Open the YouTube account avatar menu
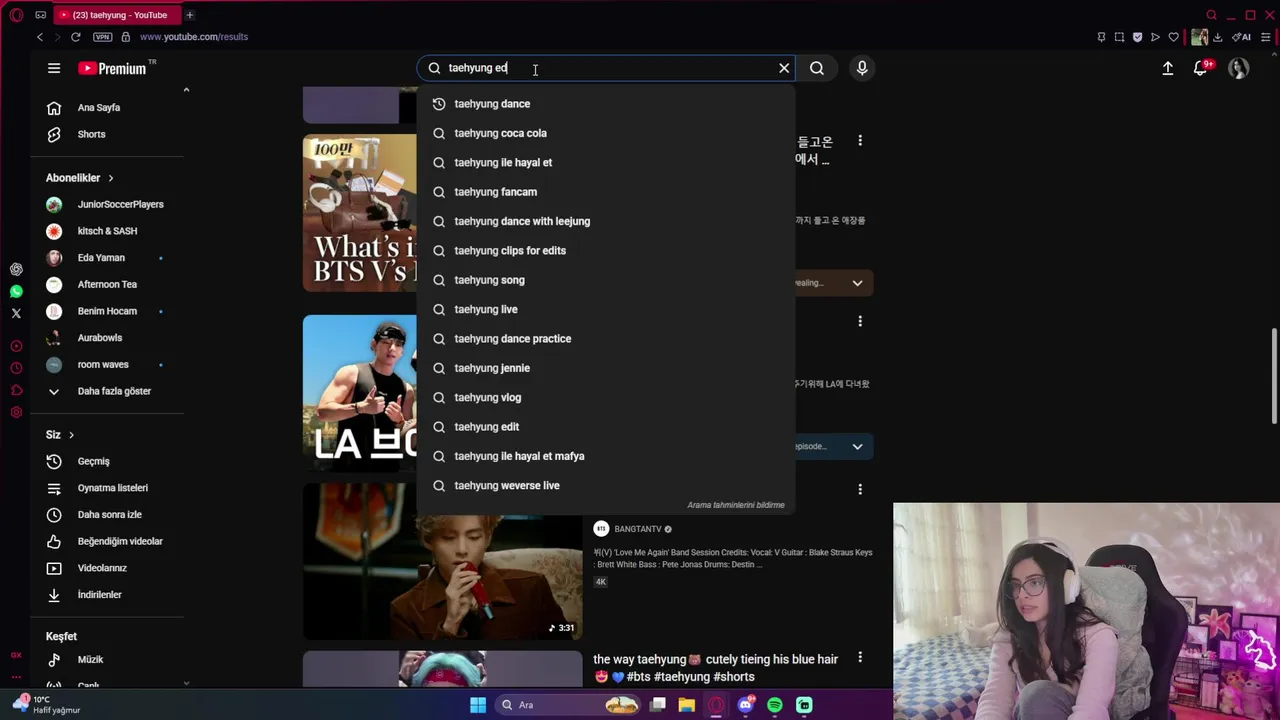The height and width of the screenshot is (720, 1280). [x=1239, y=68]
